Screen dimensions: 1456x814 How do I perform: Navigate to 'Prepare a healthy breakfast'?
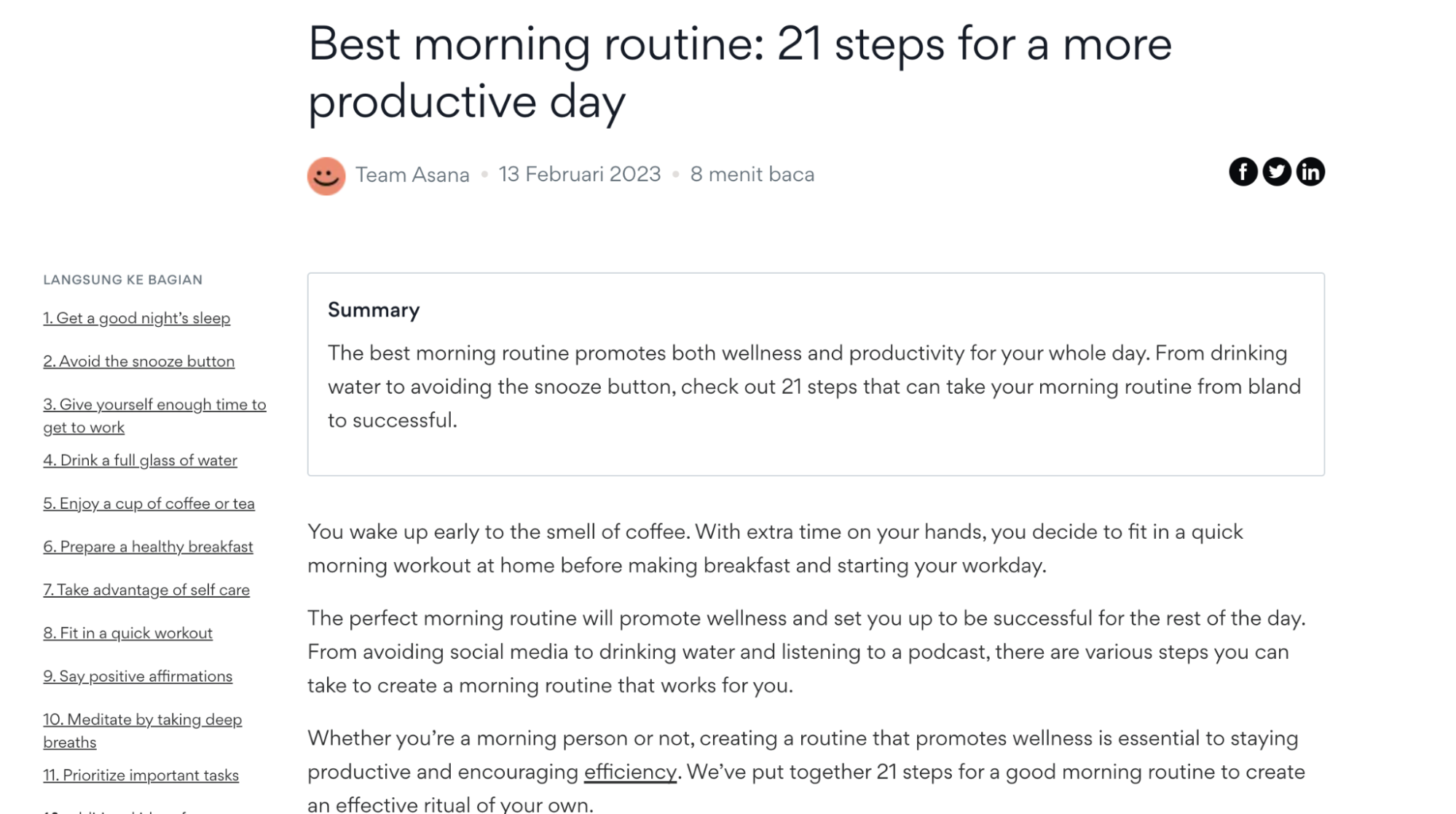[x=148, y=546]
